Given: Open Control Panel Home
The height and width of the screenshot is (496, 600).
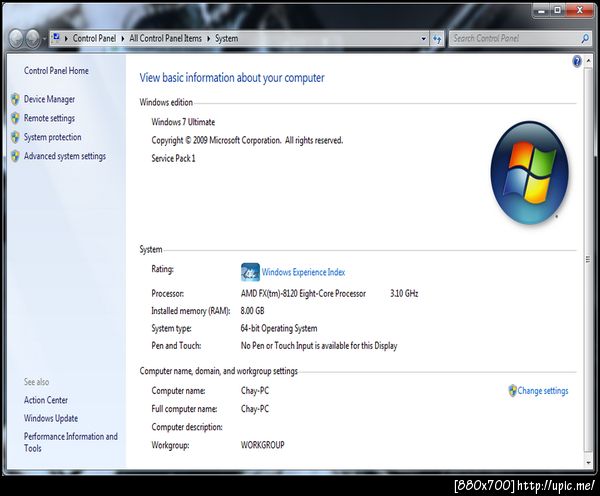Looking at the screenshot, I should coord(56,71).
